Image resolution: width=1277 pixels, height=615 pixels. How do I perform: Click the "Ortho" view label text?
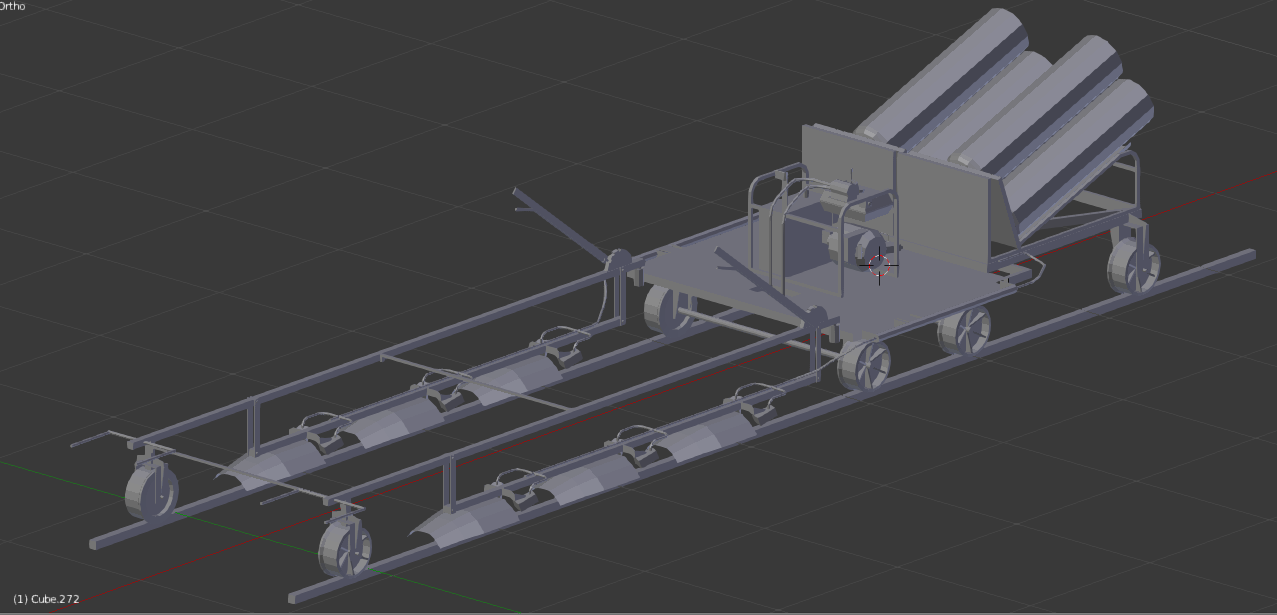pyautogui.click(x=13, y=6)
